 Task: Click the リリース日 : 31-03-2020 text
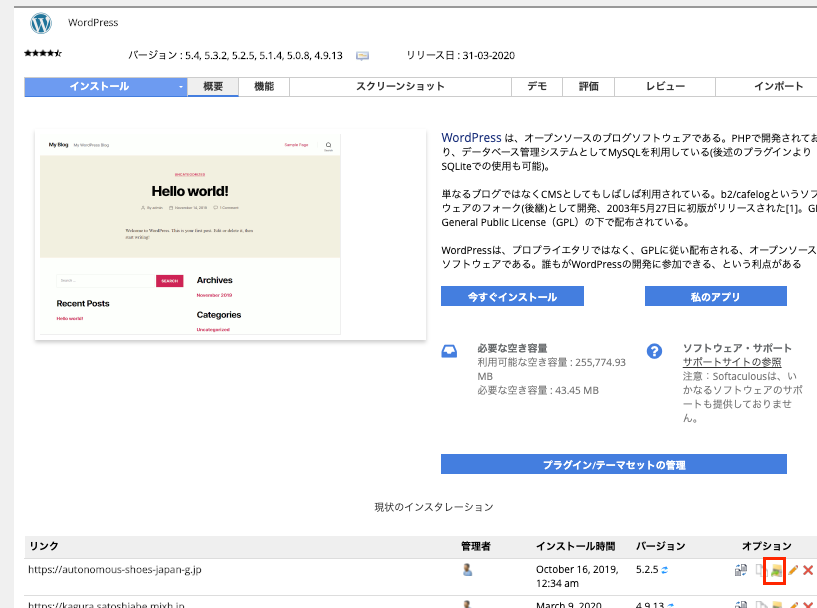(461, 56)
